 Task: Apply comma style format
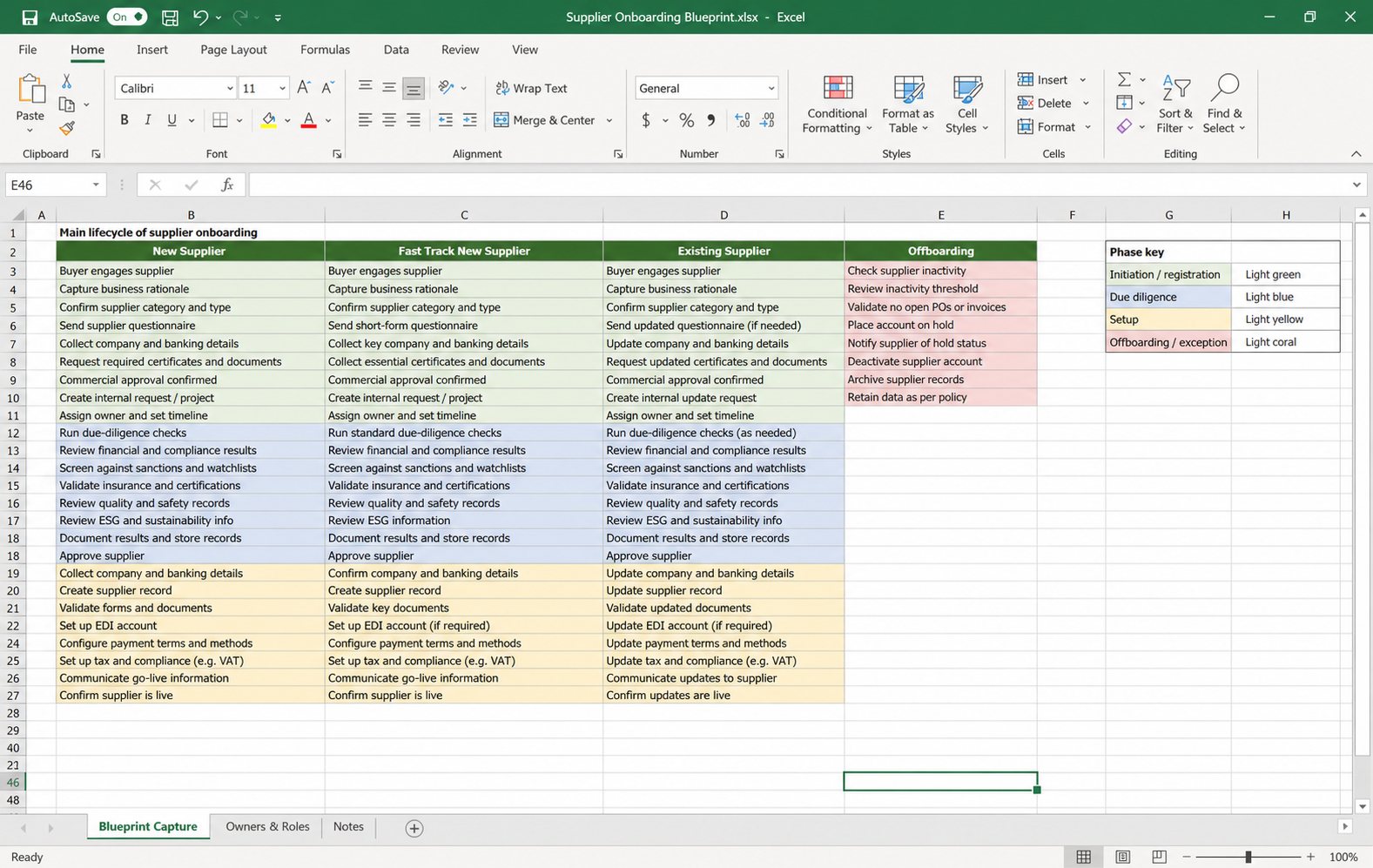coord(711,120)
